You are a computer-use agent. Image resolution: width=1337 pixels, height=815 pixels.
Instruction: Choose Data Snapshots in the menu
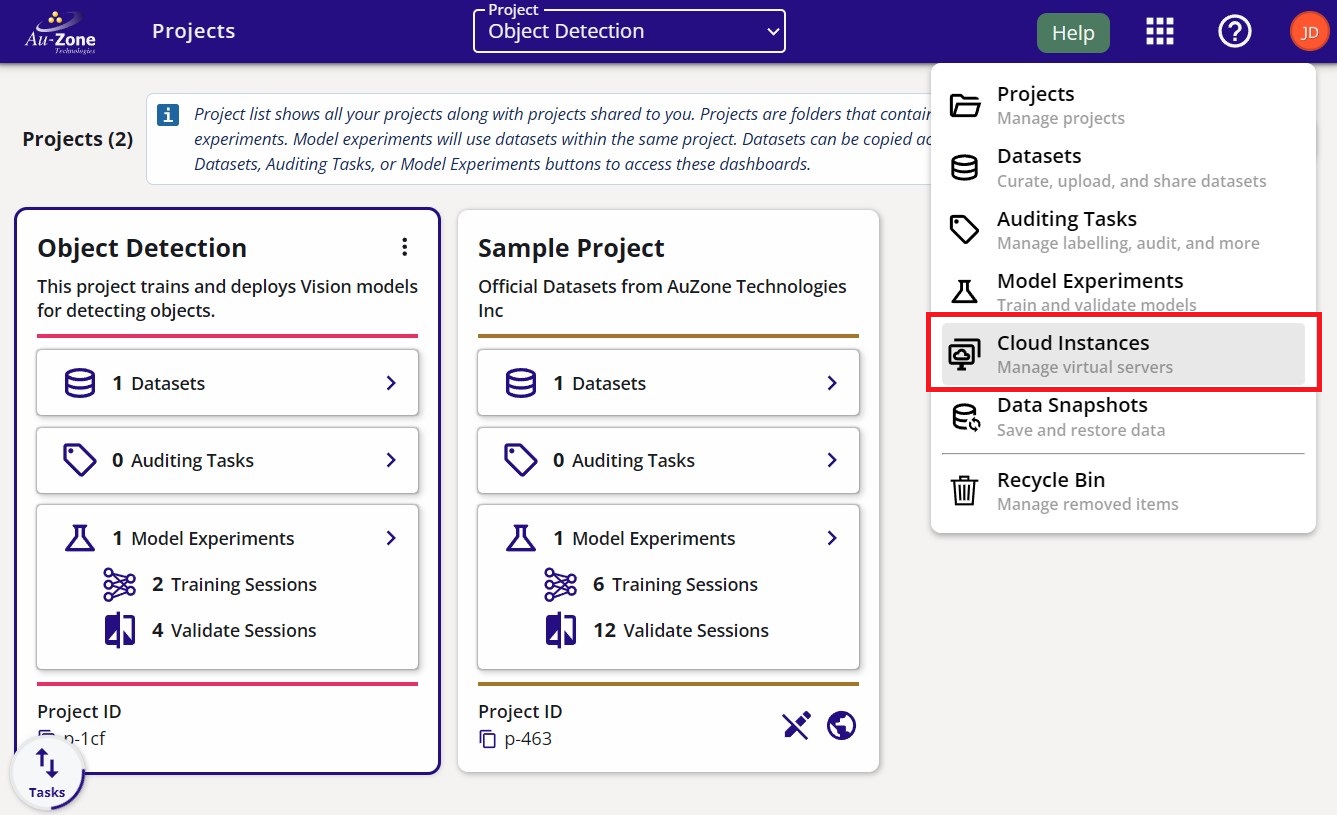tap(1123, 417)
